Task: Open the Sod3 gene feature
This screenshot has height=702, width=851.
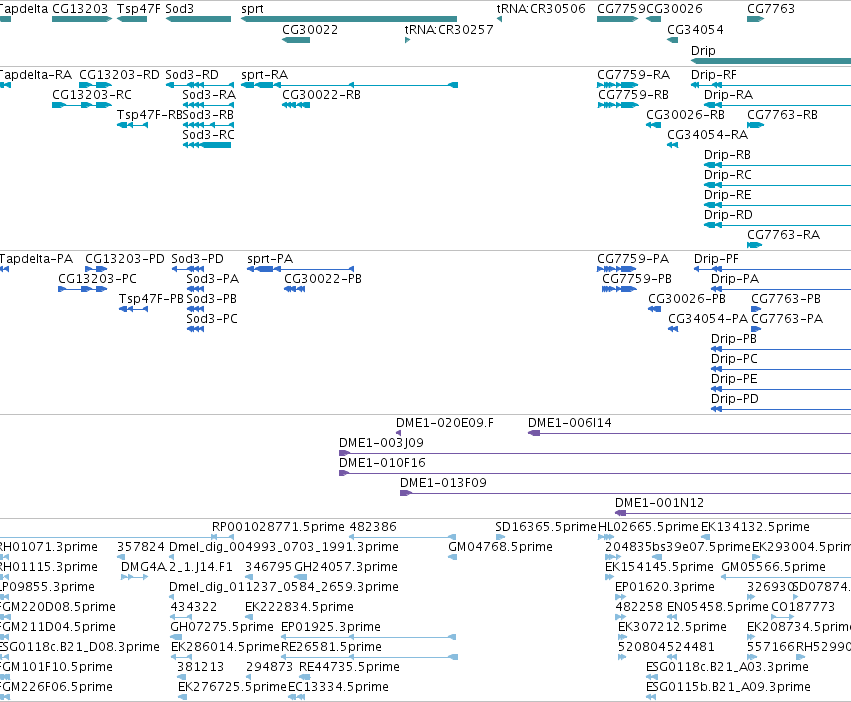Action: click(x=198, y=19)
